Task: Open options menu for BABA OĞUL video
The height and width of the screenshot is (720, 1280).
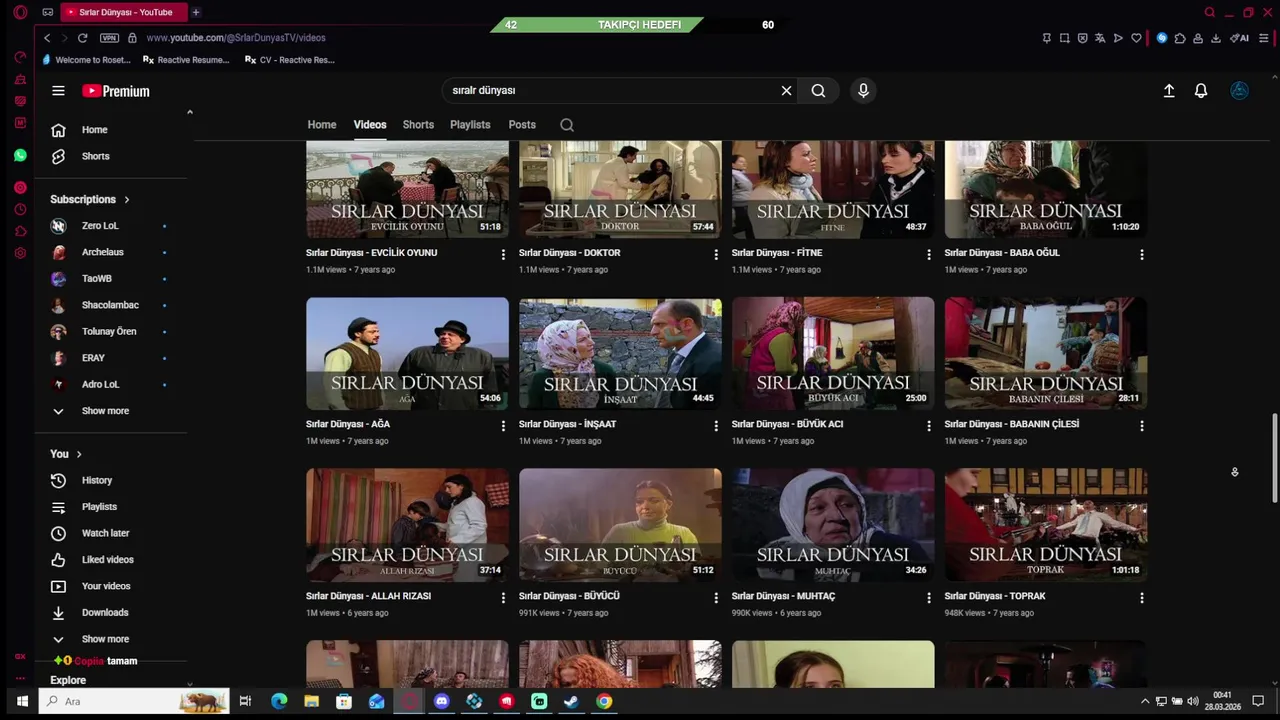Action: [x=1142, y=255]
